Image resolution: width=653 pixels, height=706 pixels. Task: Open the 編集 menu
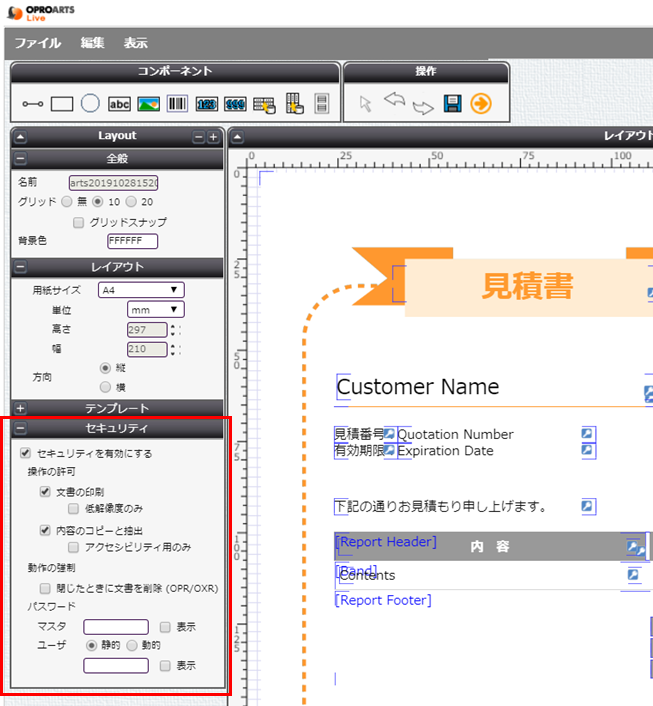[x=93, y=43]
